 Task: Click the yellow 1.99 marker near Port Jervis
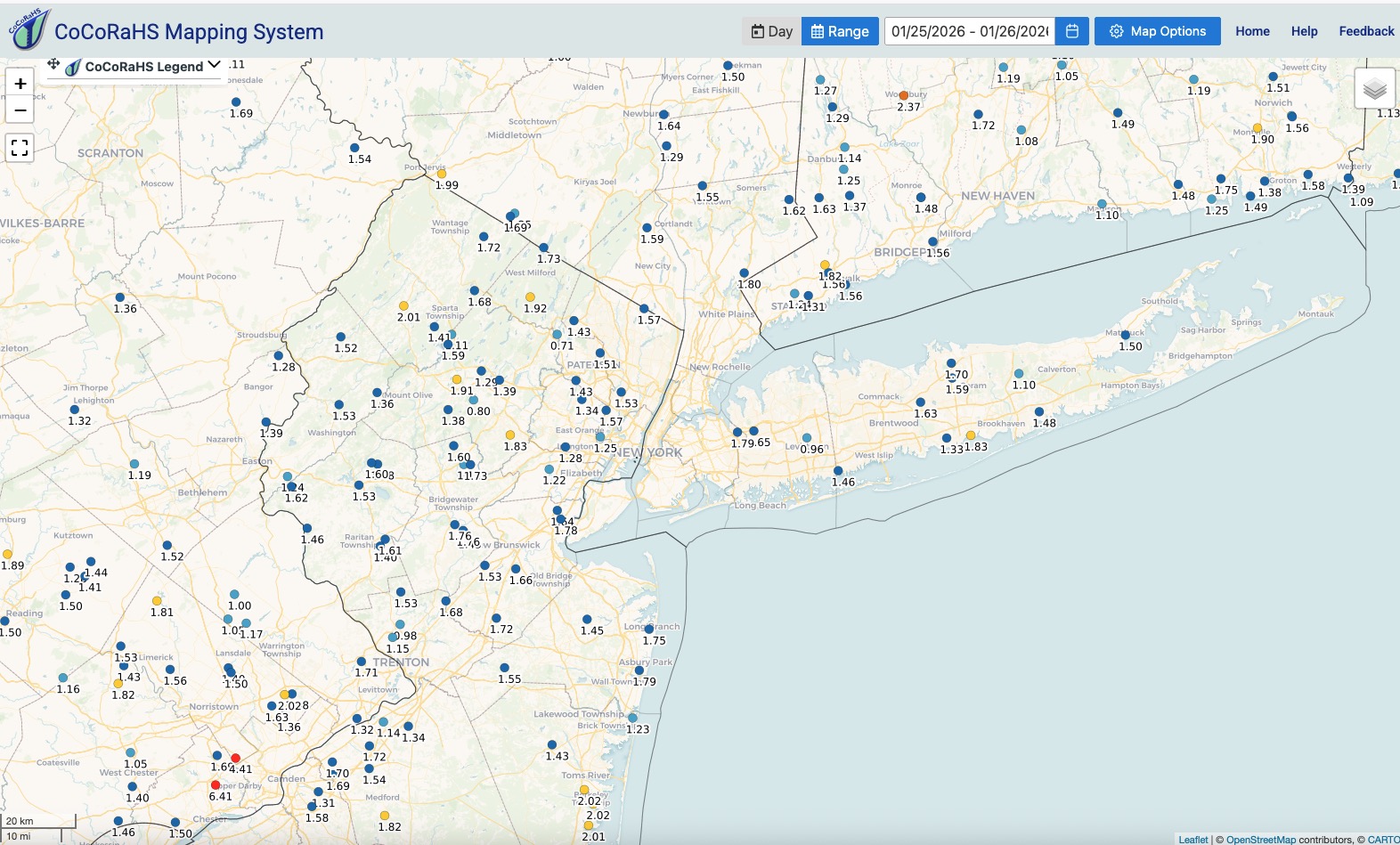[441, 174]
